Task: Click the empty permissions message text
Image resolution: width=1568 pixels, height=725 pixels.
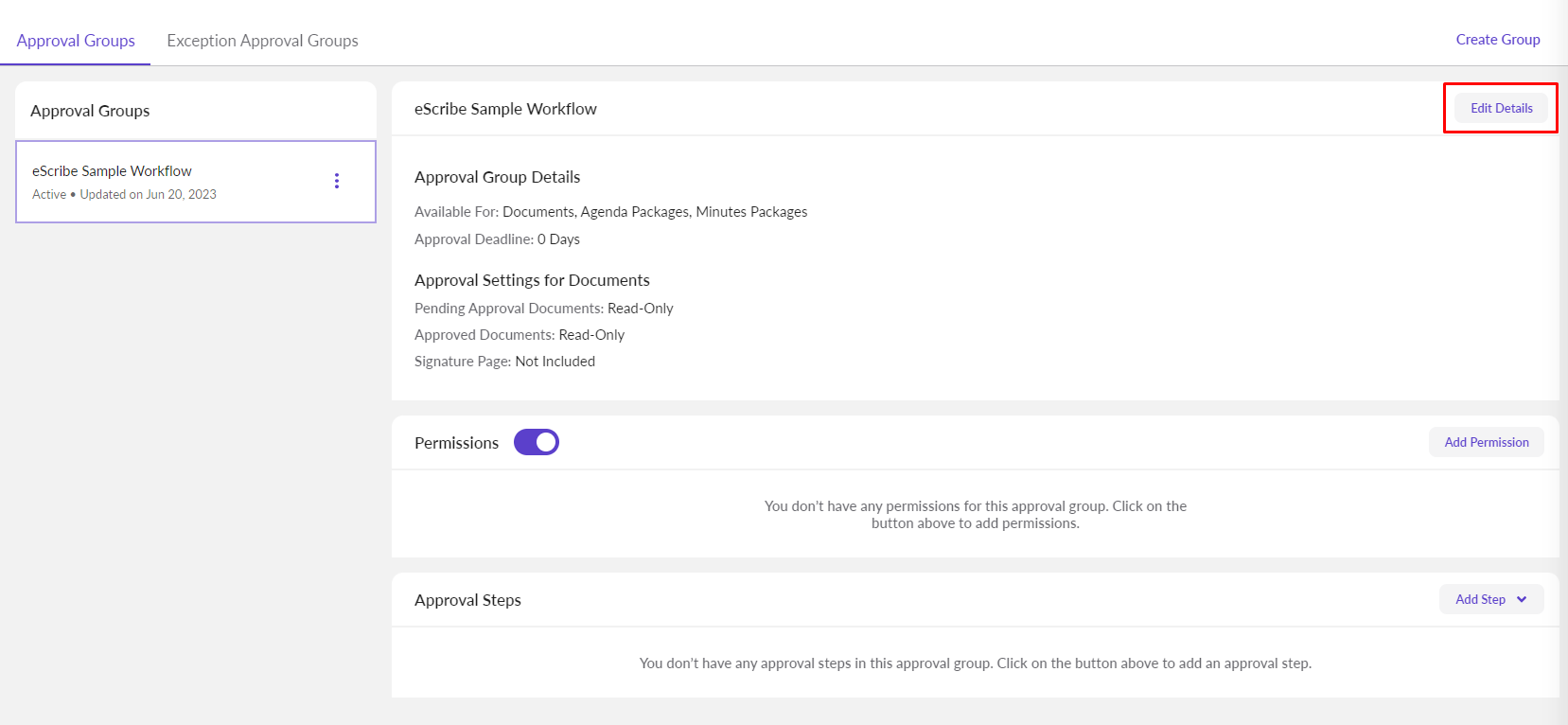Action: (975, 514)
